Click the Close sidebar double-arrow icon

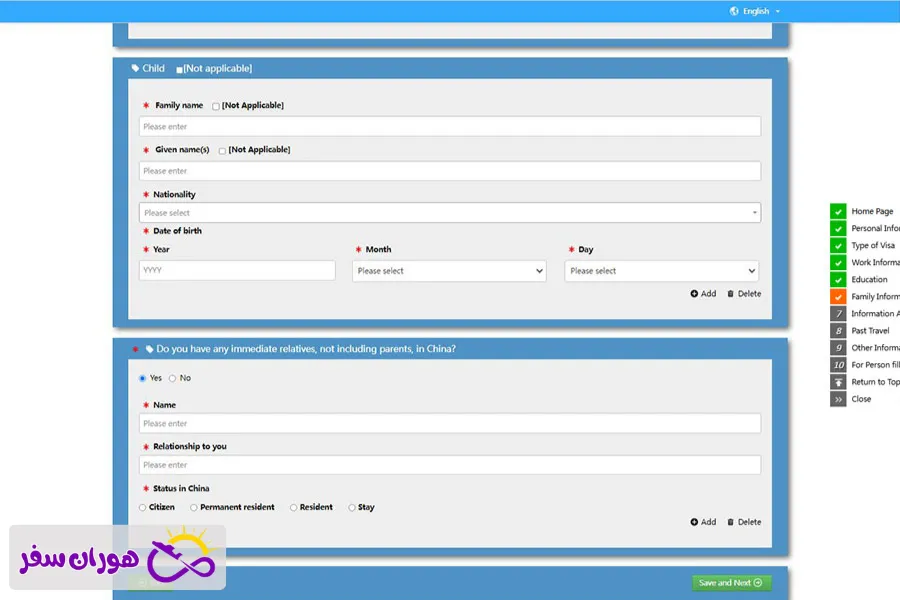(x=838, y=399)
